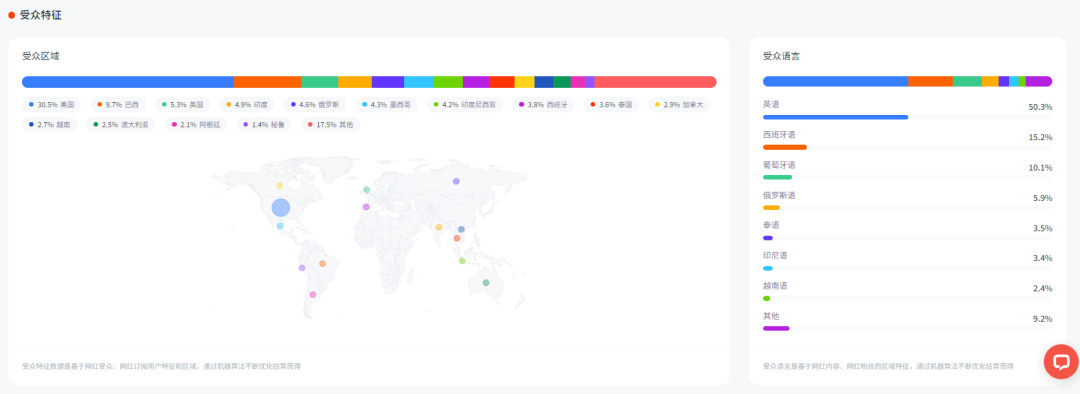
Task: Click the 15.2% language percentage
Action: point(1039,138)
